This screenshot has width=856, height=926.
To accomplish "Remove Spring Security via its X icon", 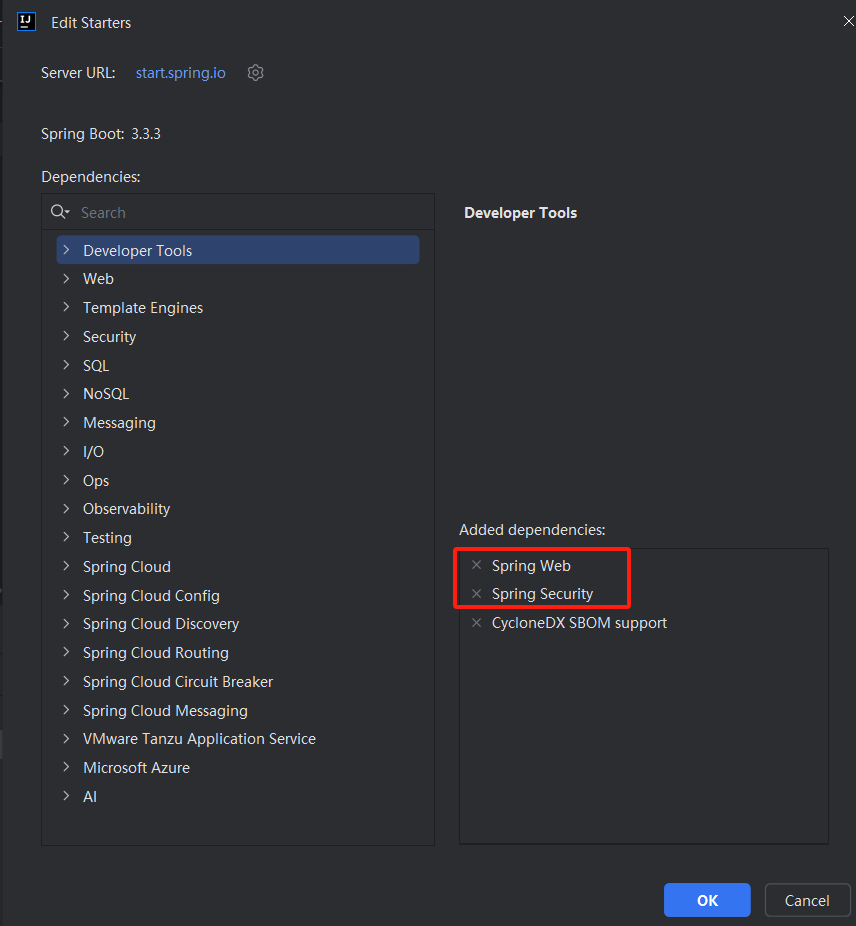I will [477, 594].
